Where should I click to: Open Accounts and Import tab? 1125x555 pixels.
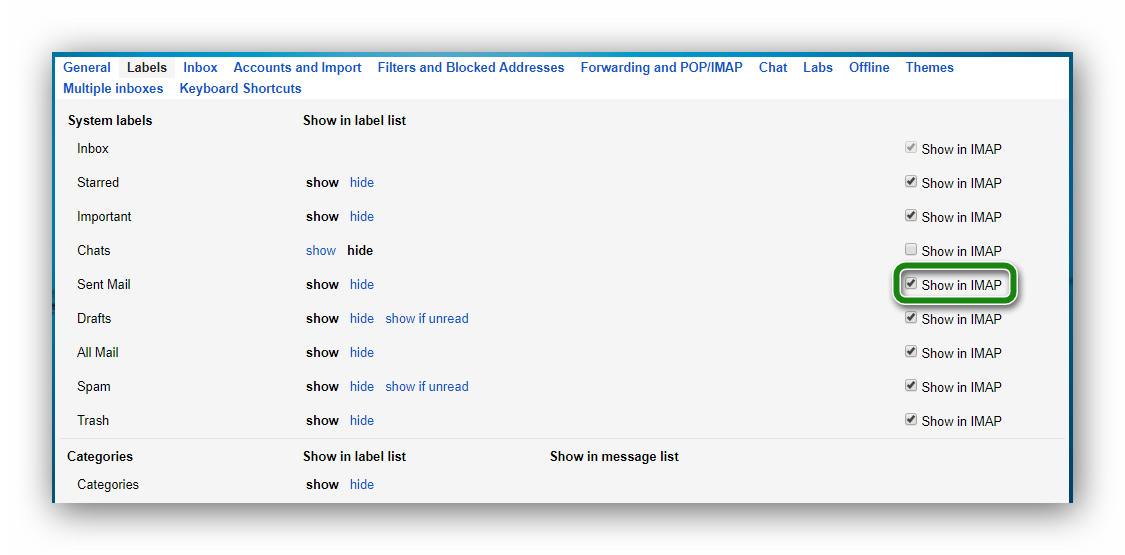pos(297,68)
